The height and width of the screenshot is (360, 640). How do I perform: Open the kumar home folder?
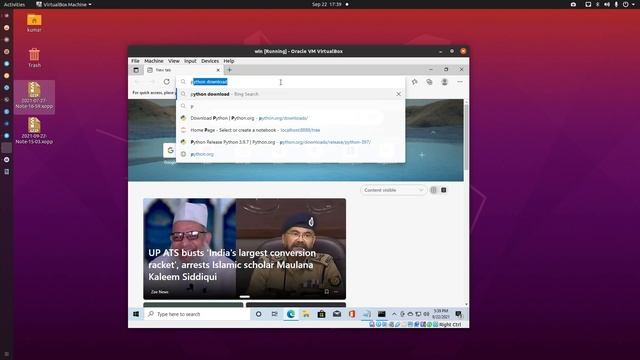pyautogui.click(x=34, y=23)
